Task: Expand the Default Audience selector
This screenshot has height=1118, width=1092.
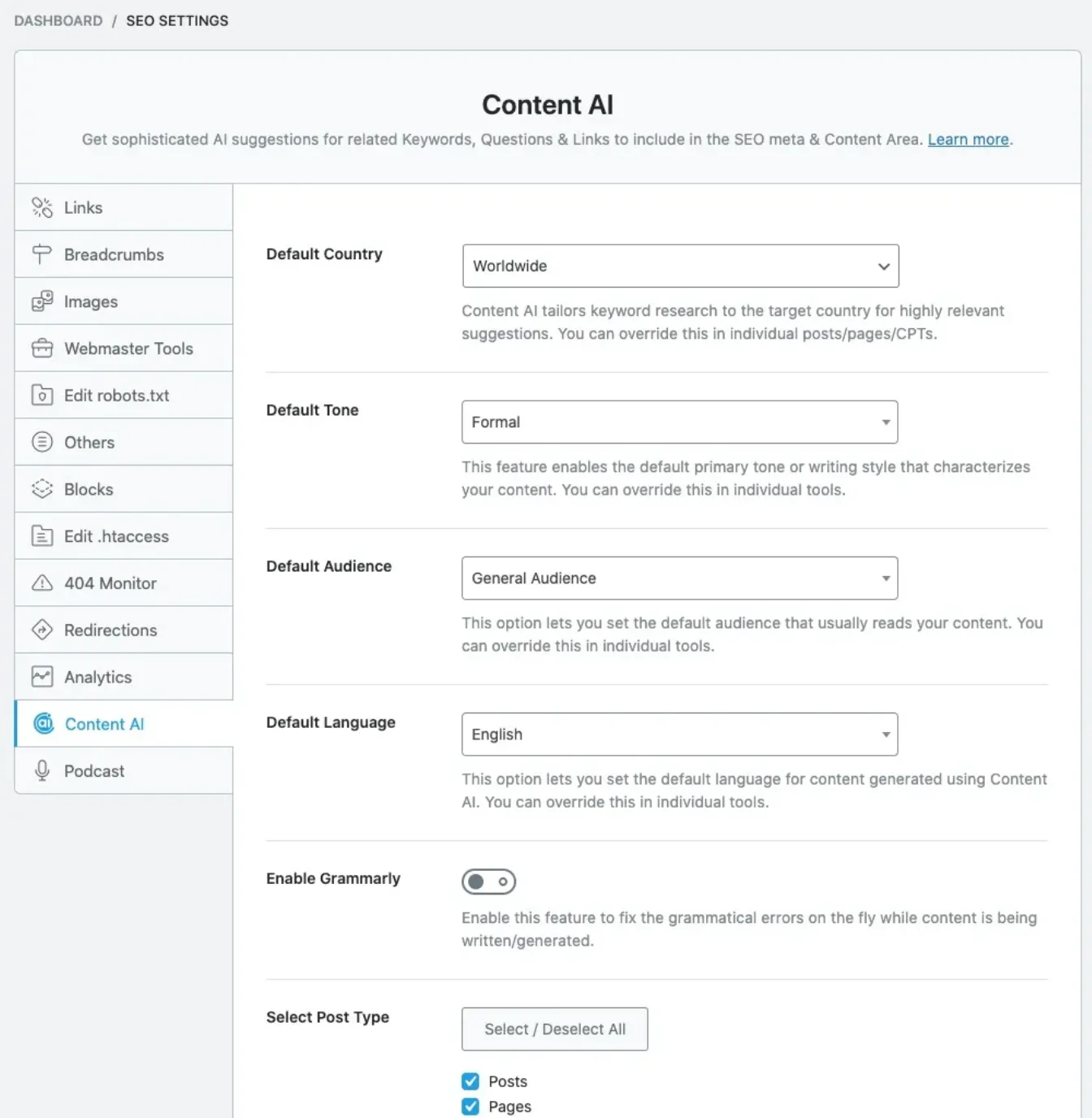Action: (x=680, y=578)
